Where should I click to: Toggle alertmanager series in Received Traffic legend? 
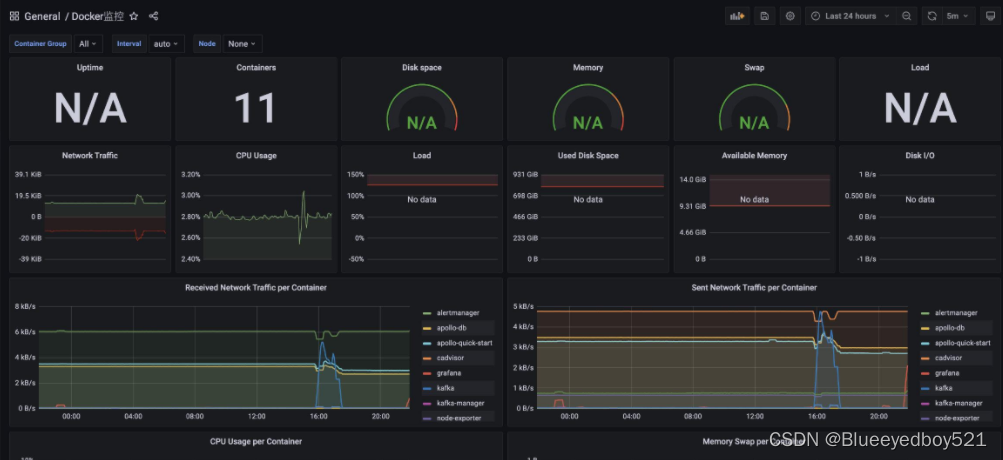coord(457,313)
